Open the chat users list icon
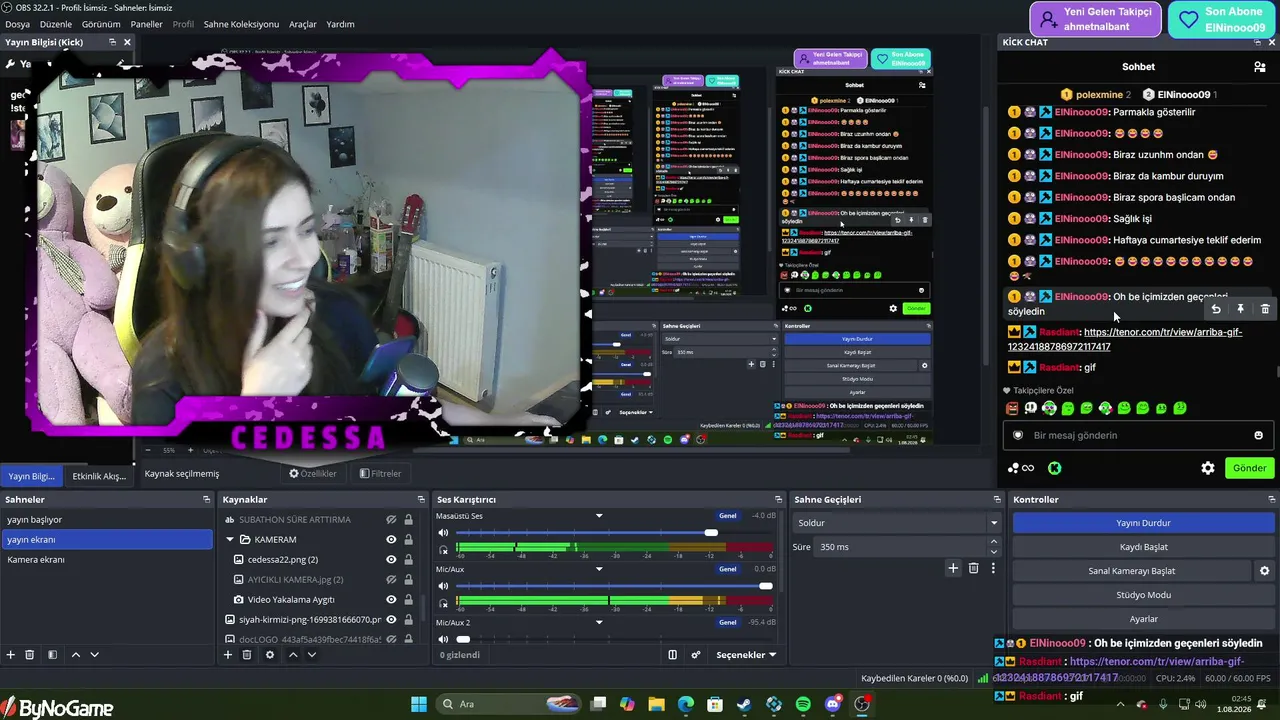The height and width of the screenshot is (720, 1280). tap(1259, 67)
